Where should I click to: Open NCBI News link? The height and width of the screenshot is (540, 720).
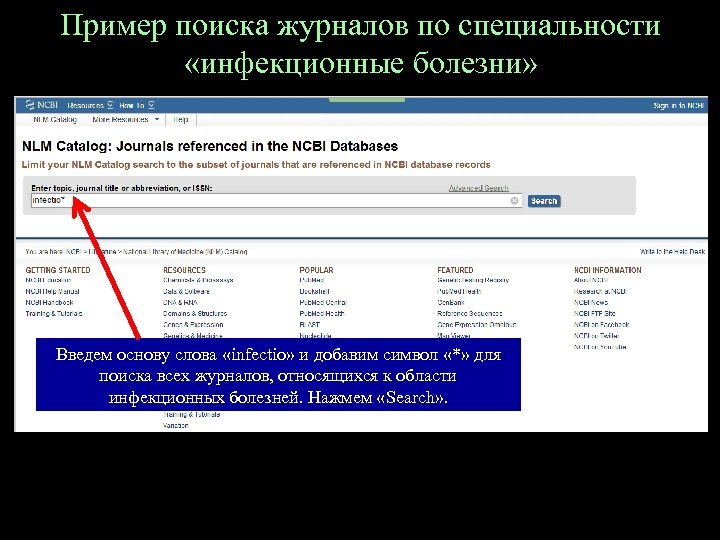(x=591, y=303)
